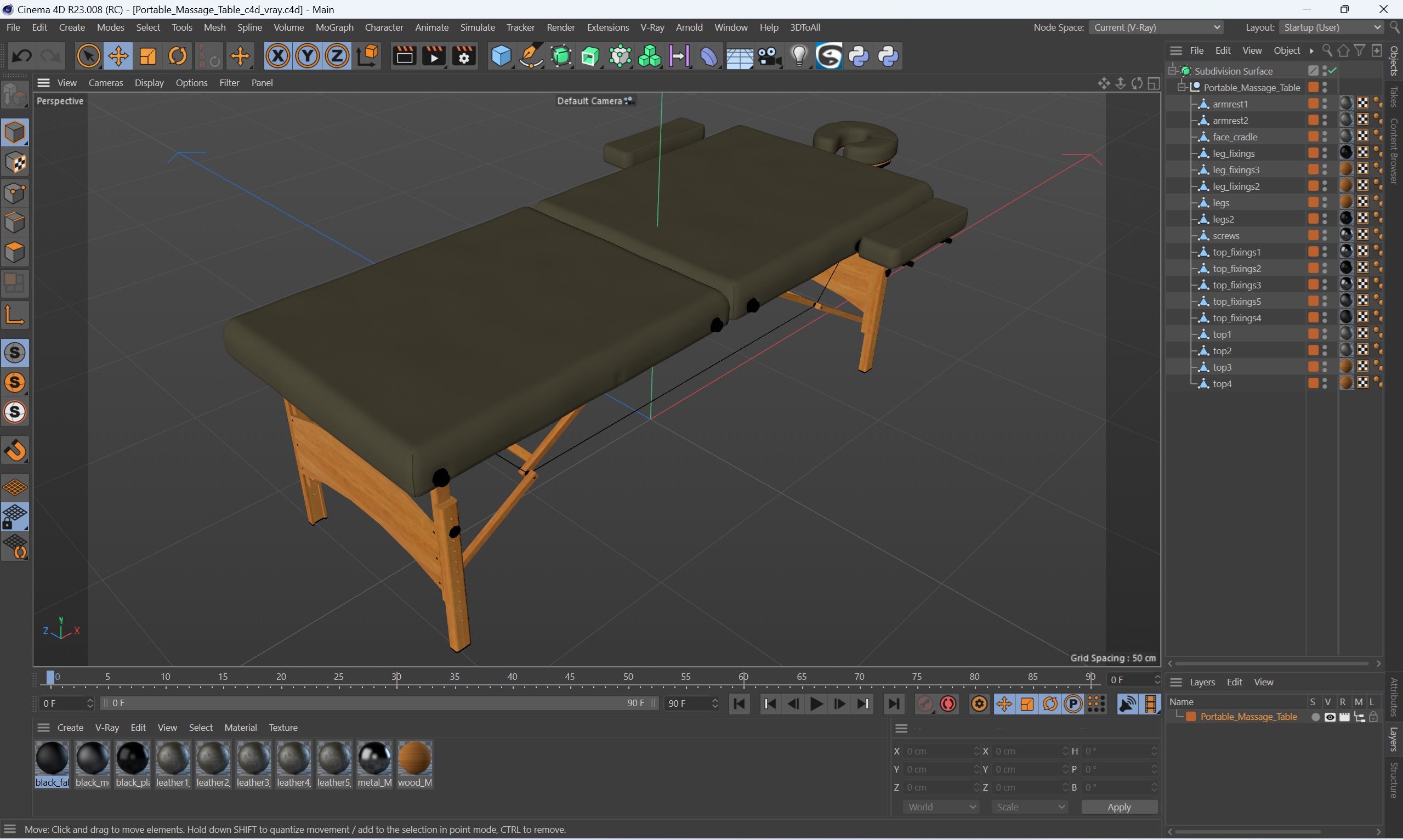The width and height of the screenshot is (1403, 840).
Task: Click the Simulate menu item
Action: click(477, 27)
